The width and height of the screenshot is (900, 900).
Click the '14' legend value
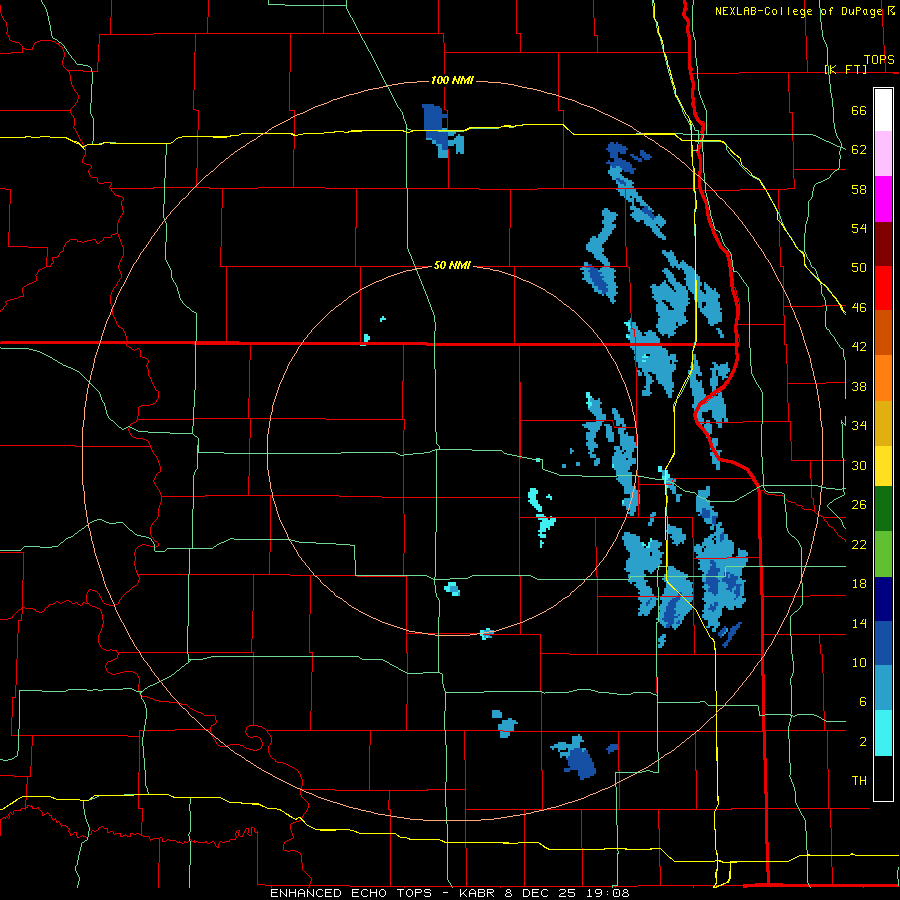coord(859,623)
